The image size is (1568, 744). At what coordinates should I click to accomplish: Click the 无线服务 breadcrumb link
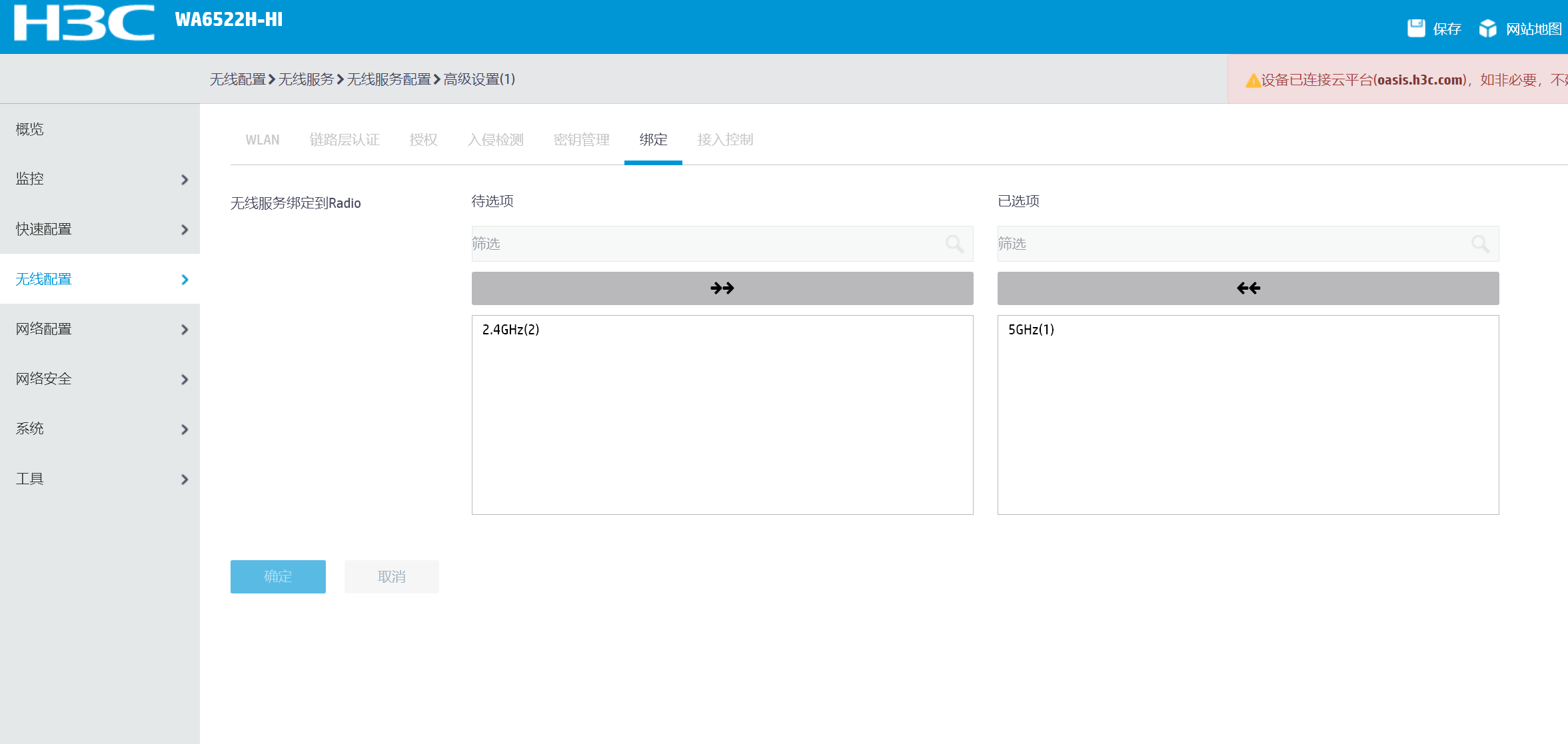pyautogui.click(x=306, y=79)
